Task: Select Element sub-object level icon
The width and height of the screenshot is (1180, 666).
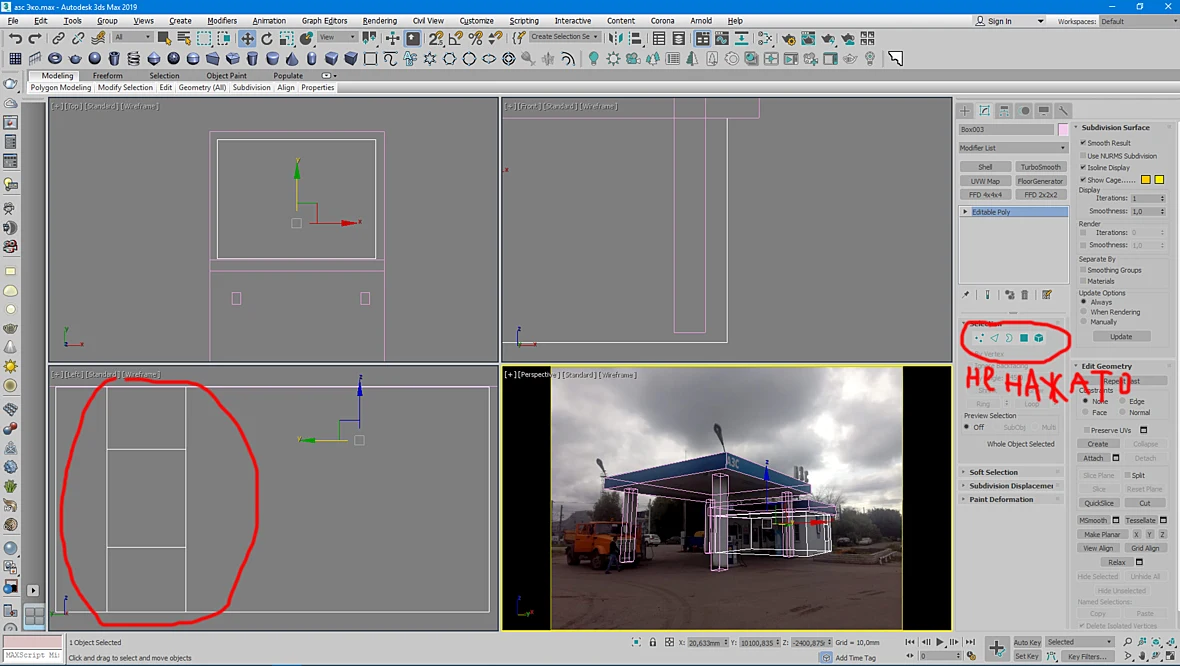Action: pyautogui.click(x=1039, y=339)
